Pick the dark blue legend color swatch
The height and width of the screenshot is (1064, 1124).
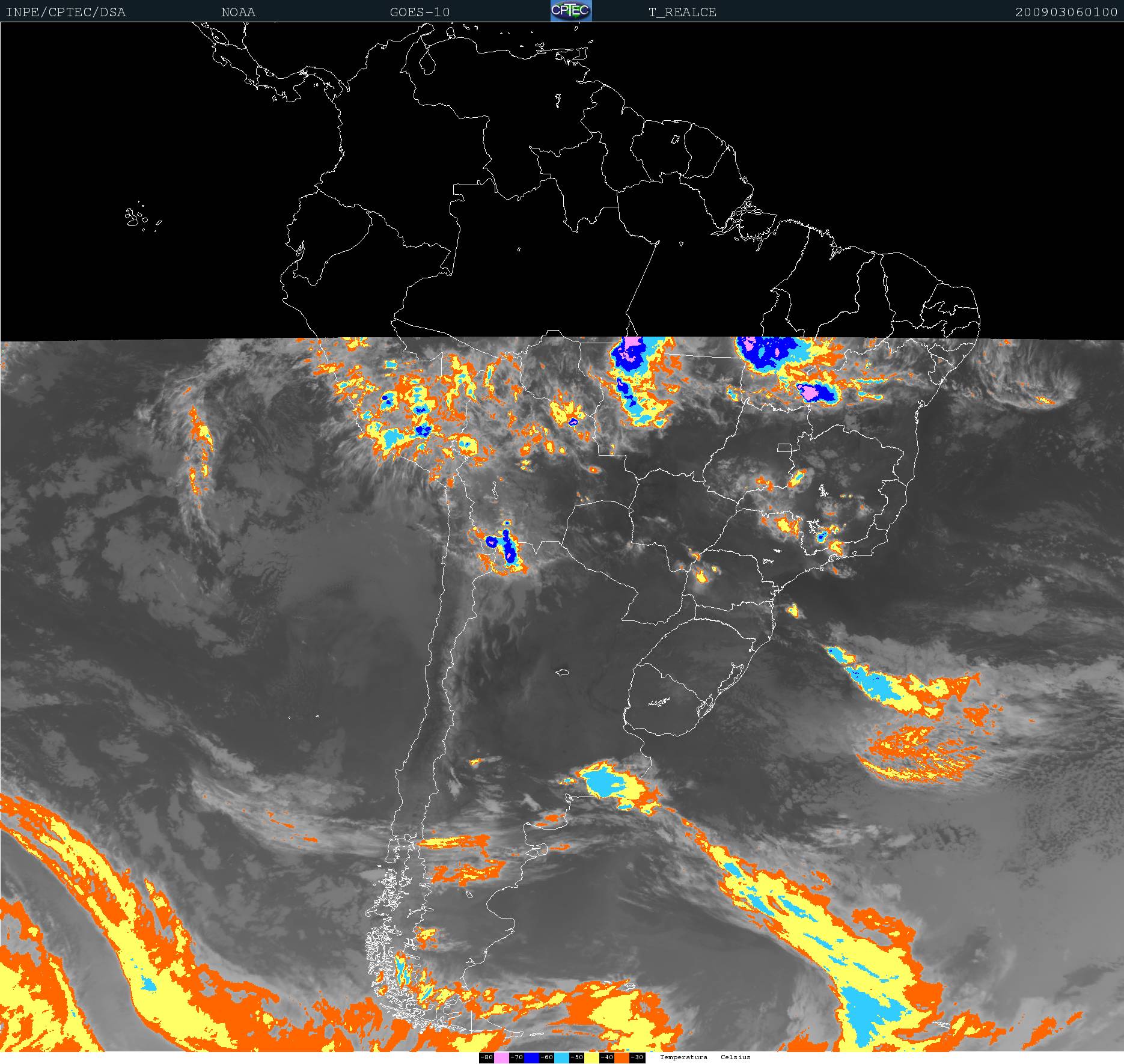[531, 1057]
